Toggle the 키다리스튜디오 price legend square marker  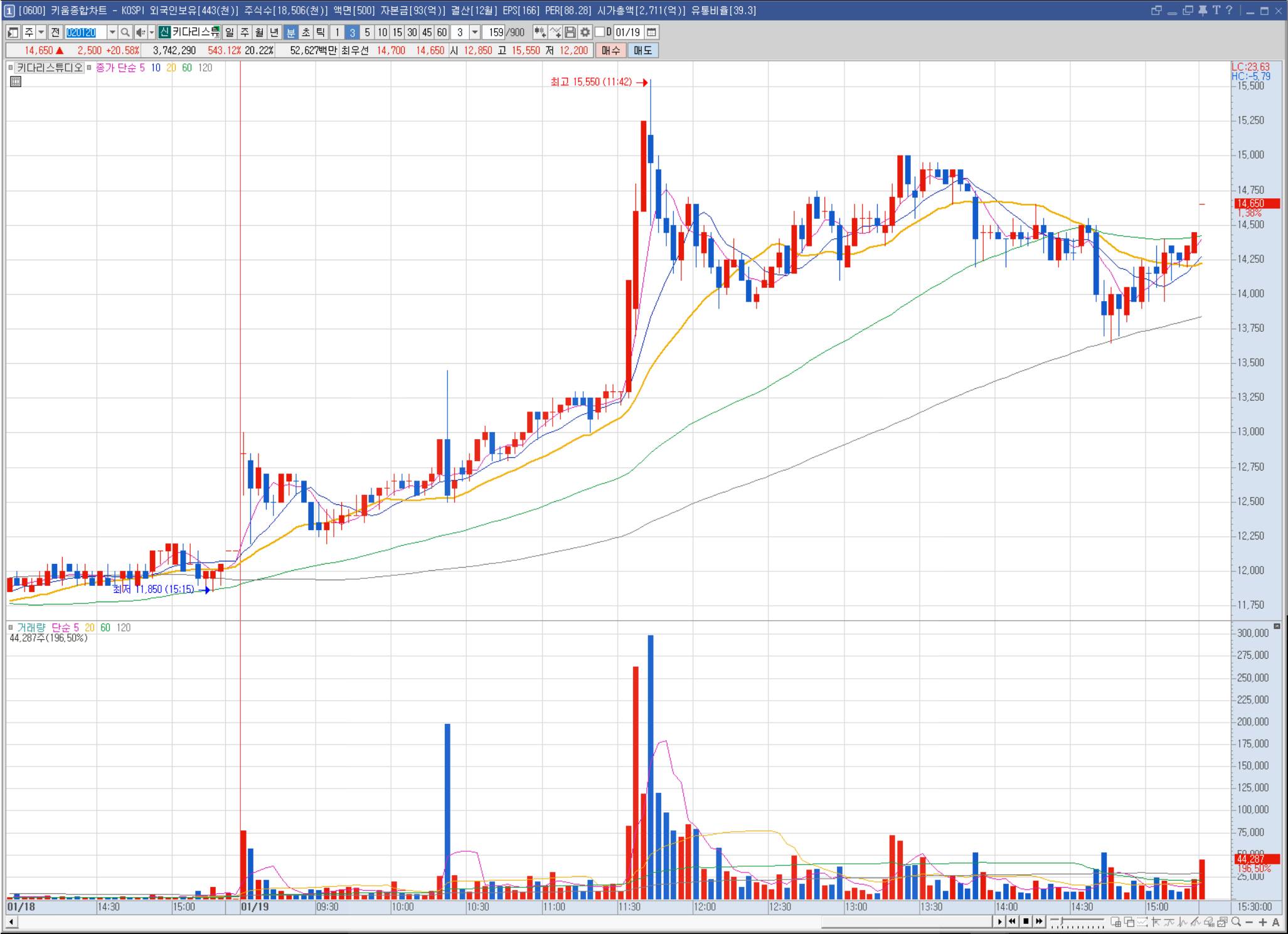click(x=11, y=68)
